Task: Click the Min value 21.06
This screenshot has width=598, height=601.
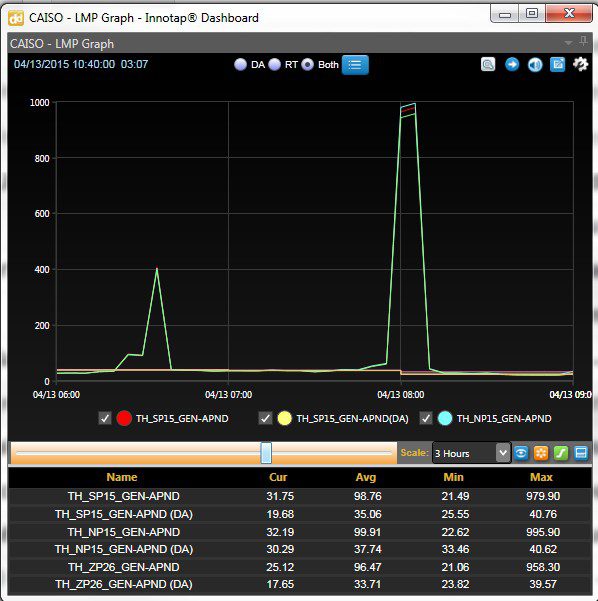Action: click(455, 567)
